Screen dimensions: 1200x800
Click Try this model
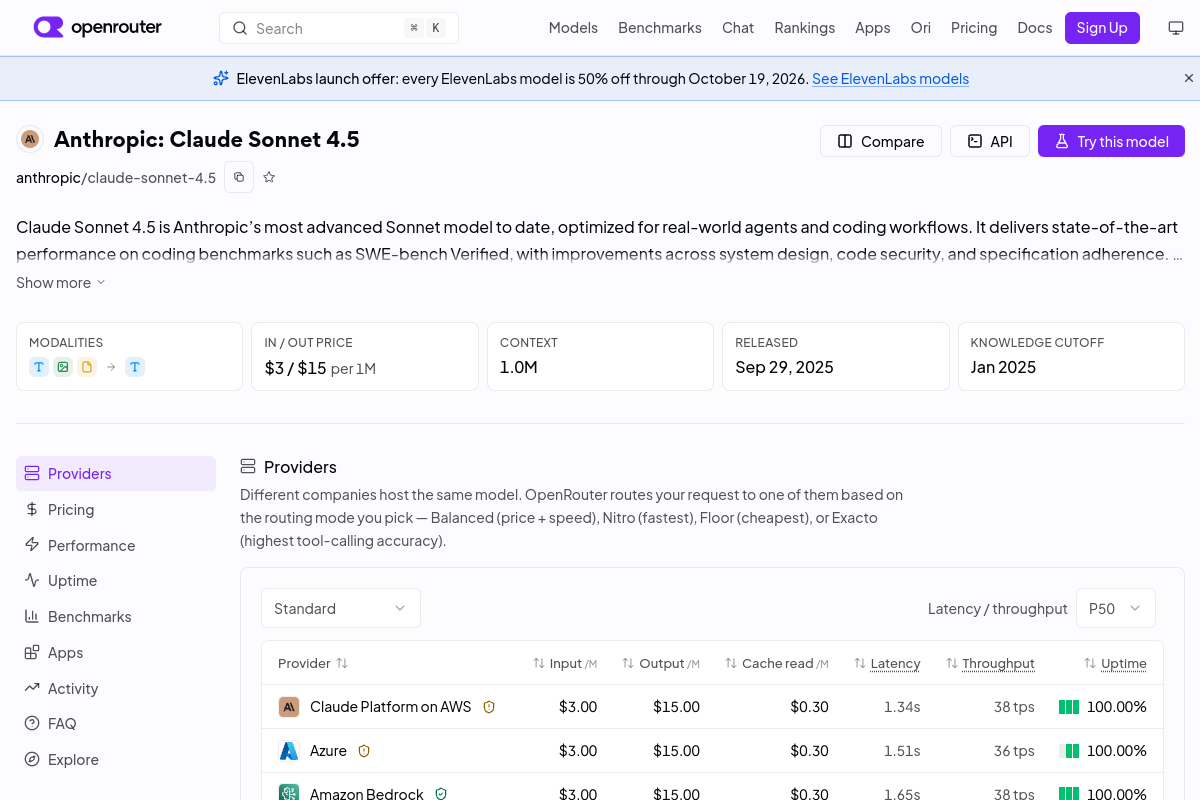(1111, 141)
